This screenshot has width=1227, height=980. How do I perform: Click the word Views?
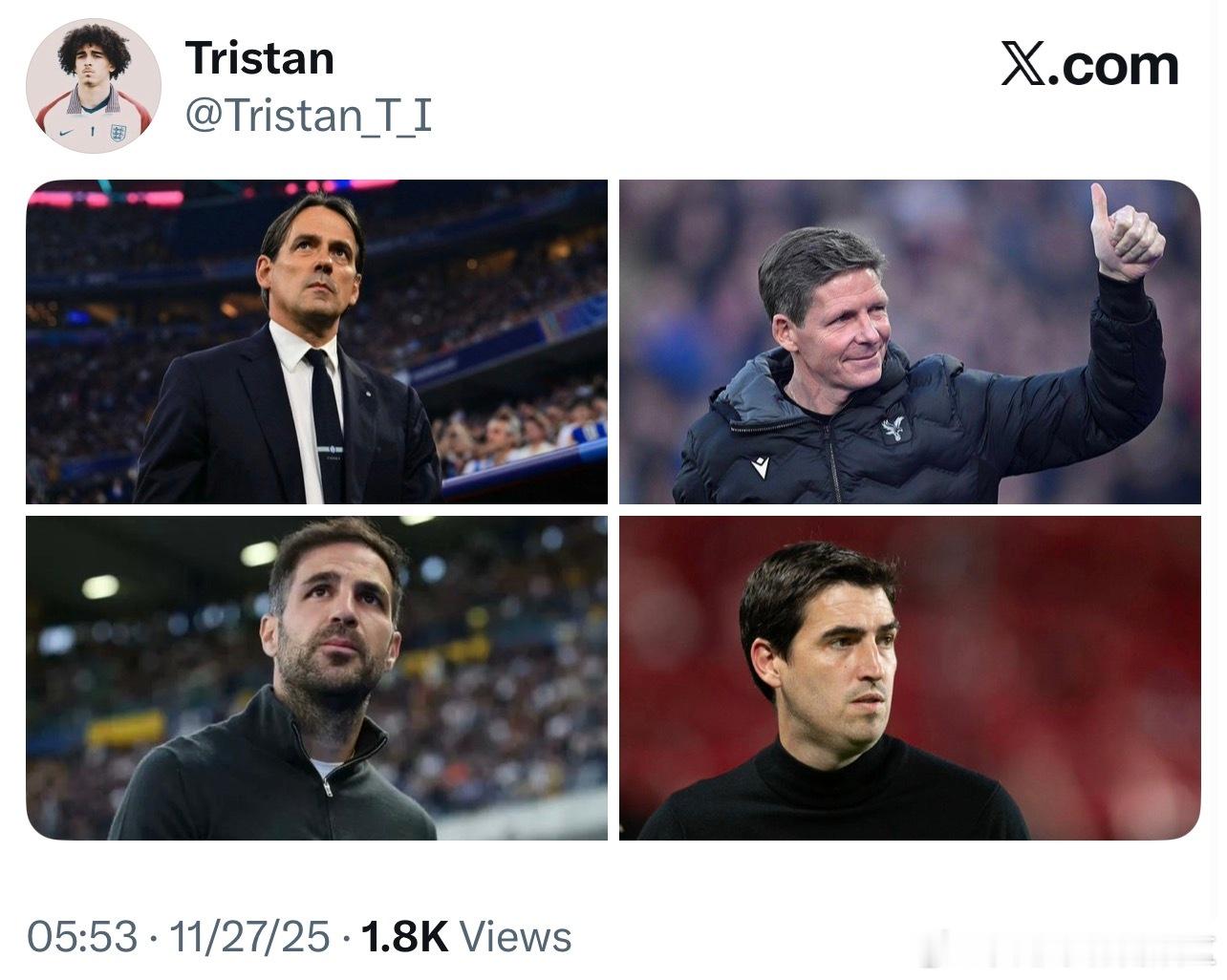(516, 937)
